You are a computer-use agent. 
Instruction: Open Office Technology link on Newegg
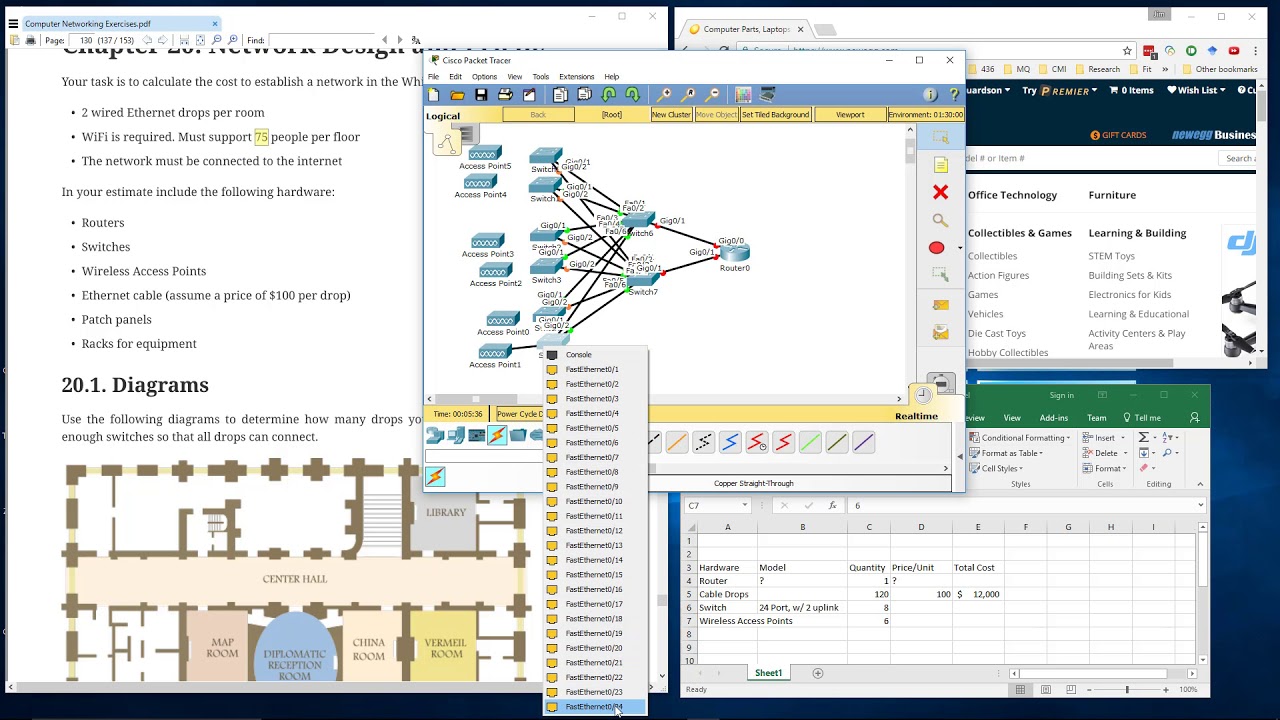(1012, 195)
